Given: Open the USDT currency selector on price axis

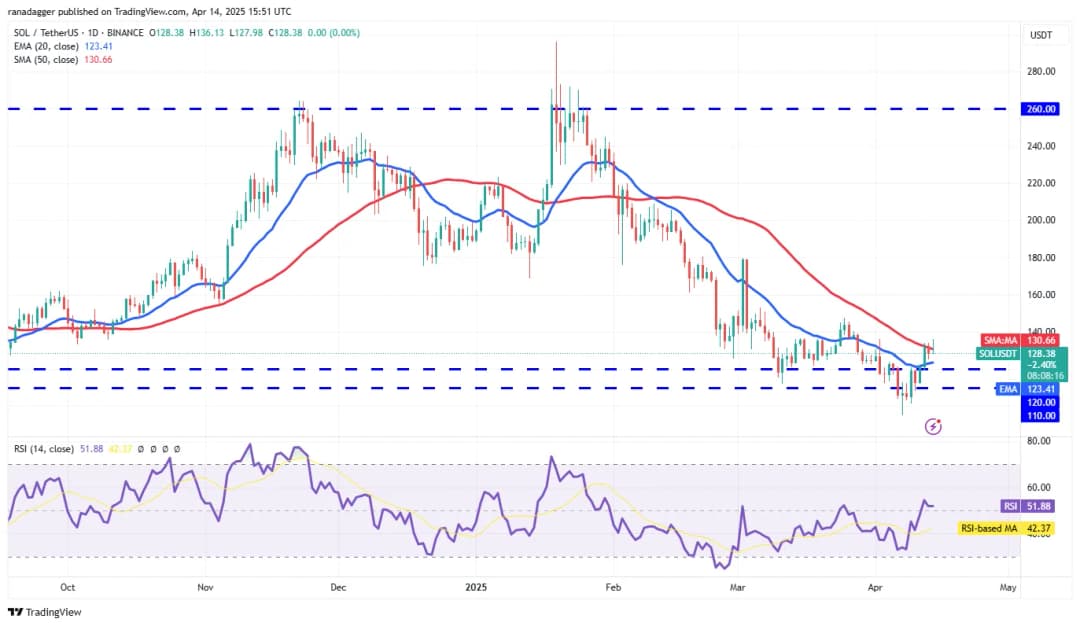Looking at the screenshot, I should click(x=1041, y=35).
